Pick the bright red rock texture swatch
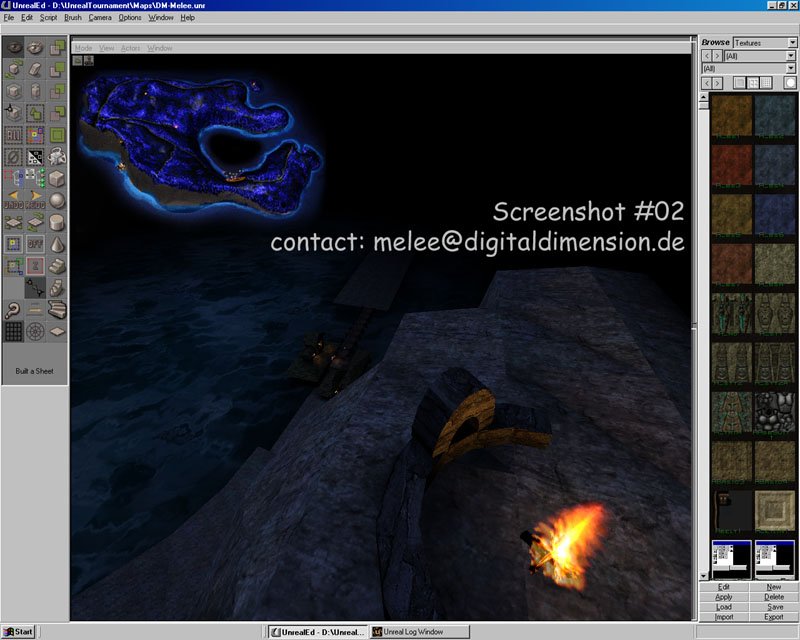Screen dimensions: 800x640 click(x=732, y=165)
